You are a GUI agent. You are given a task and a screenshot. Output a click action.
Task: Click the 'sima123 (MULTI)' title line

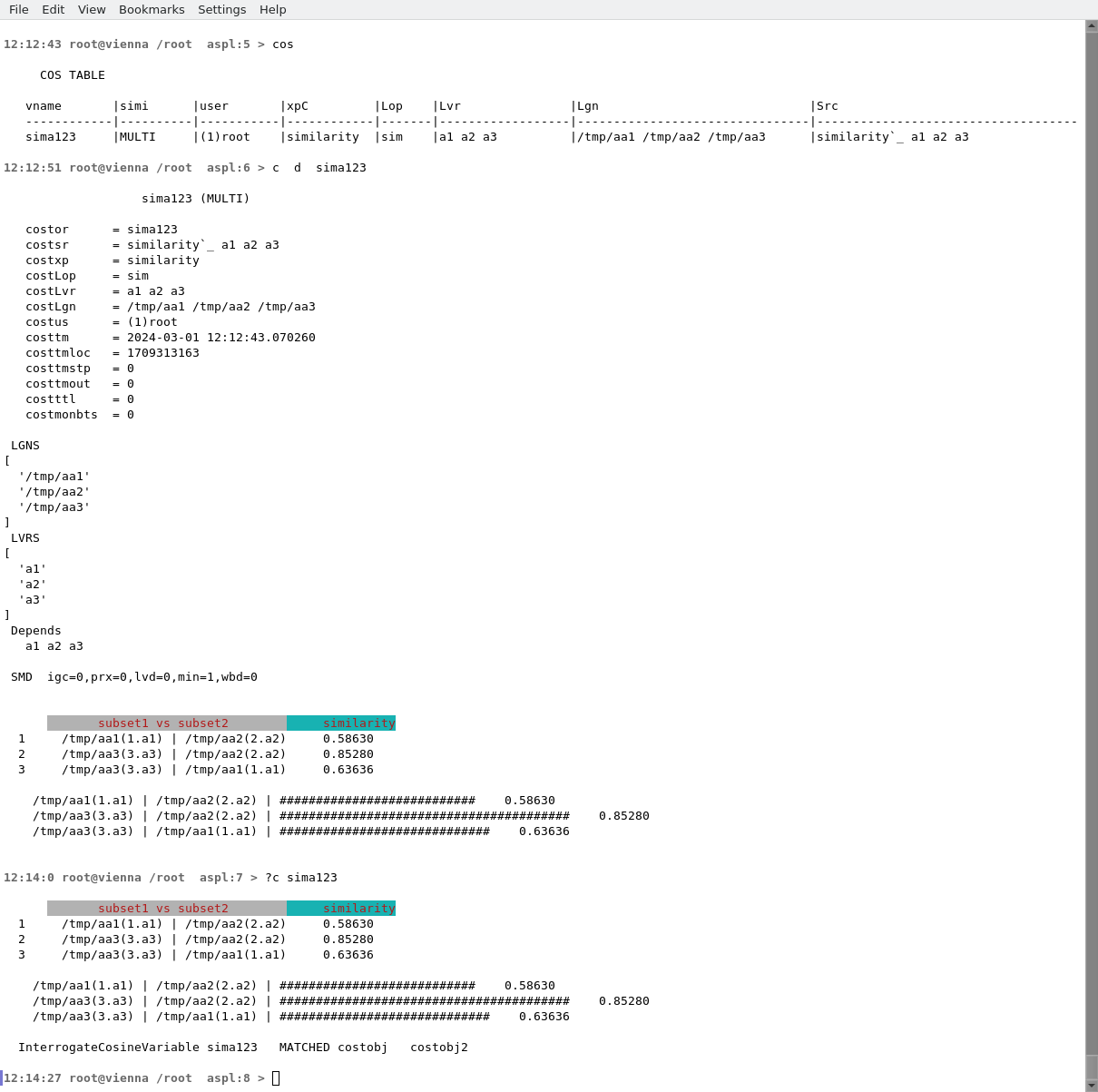coord(195,199)
